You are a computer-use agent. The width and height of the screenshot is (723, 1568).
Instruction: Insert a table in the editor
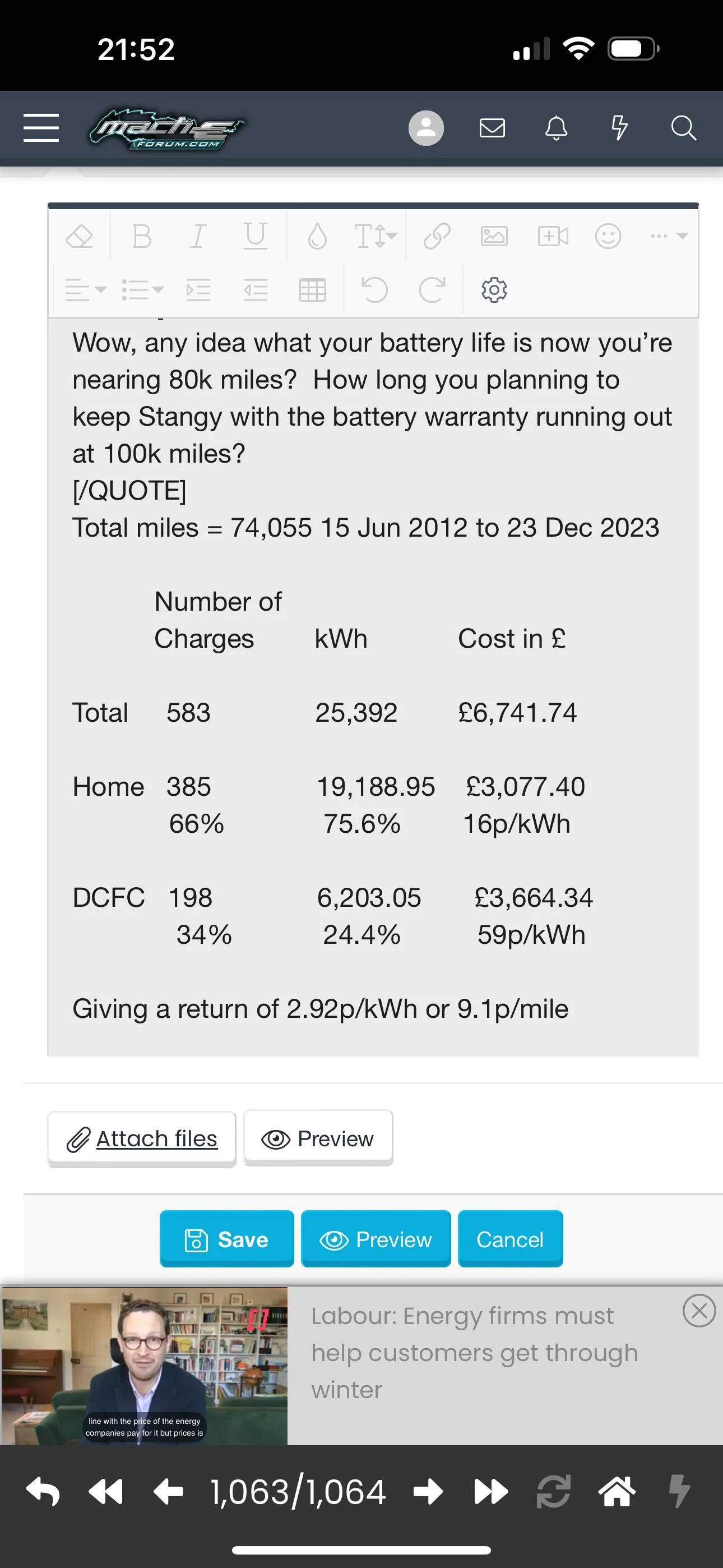pyautogui.click(x=313, y=290)
